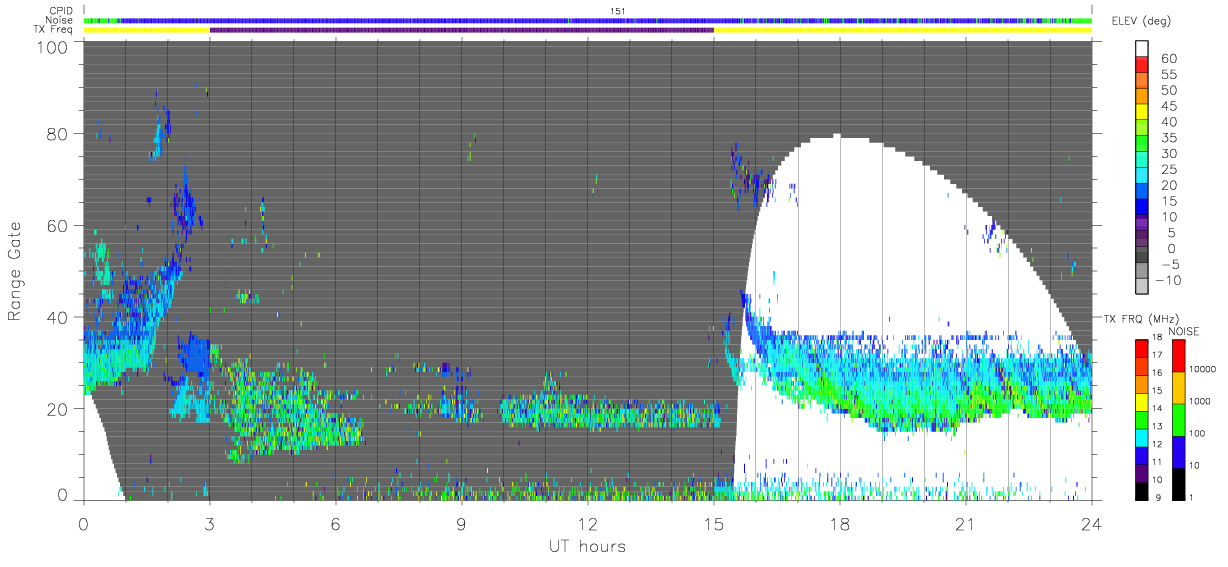Click the 'Noise' label at top left
Screen dimensions: 1228x567
pos(61,20)
